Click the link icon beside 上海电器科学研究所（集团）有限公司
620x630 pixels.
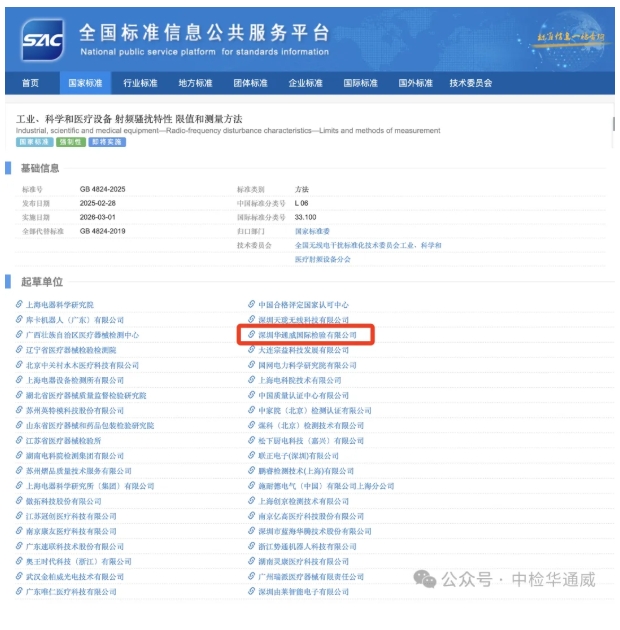(x=19, y=486)
